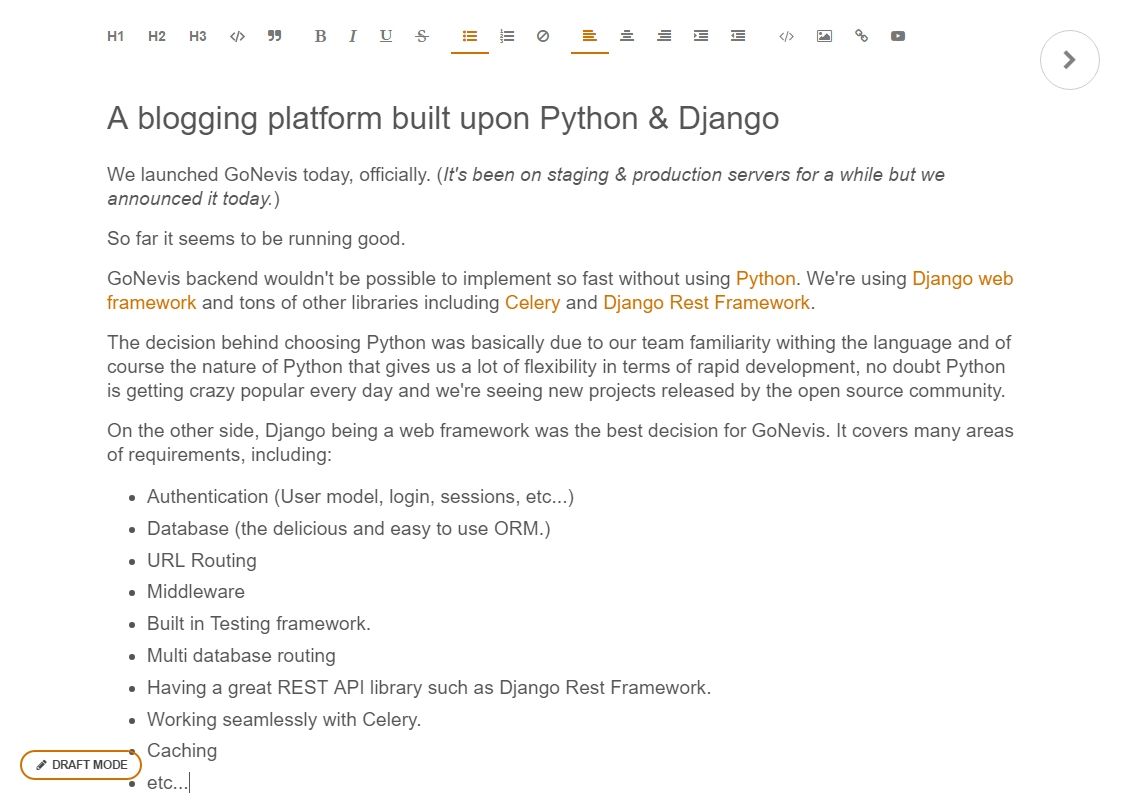Viewport: 1130px width, 800px height.
Task: Toggle underline formatting
Action: coord(386,36)
